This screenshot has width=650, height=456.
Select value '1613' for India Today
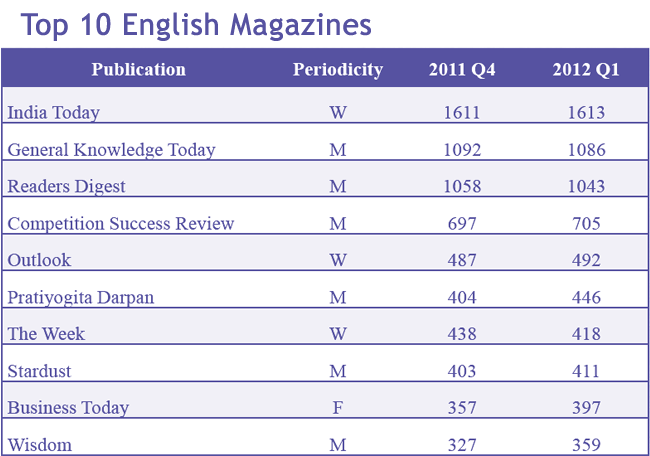click(x=586, y=113)
